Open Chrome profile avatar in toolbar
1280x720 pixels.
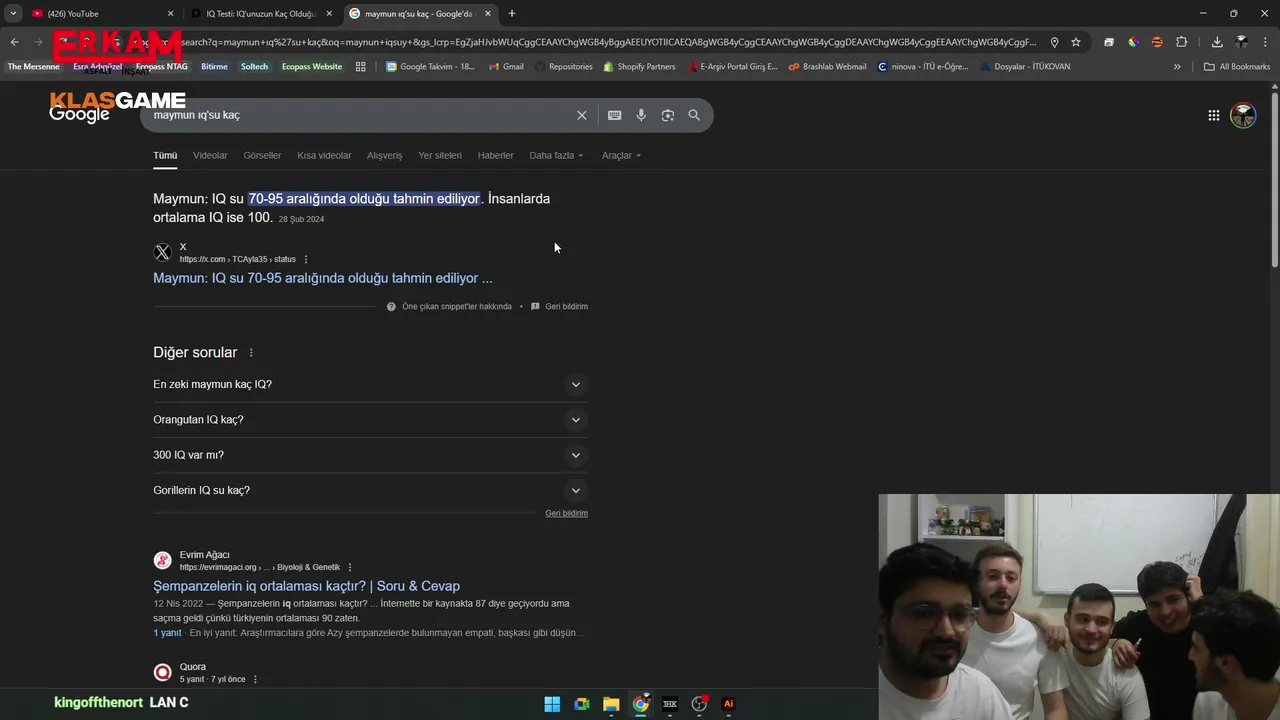[x=1241, y=42]
